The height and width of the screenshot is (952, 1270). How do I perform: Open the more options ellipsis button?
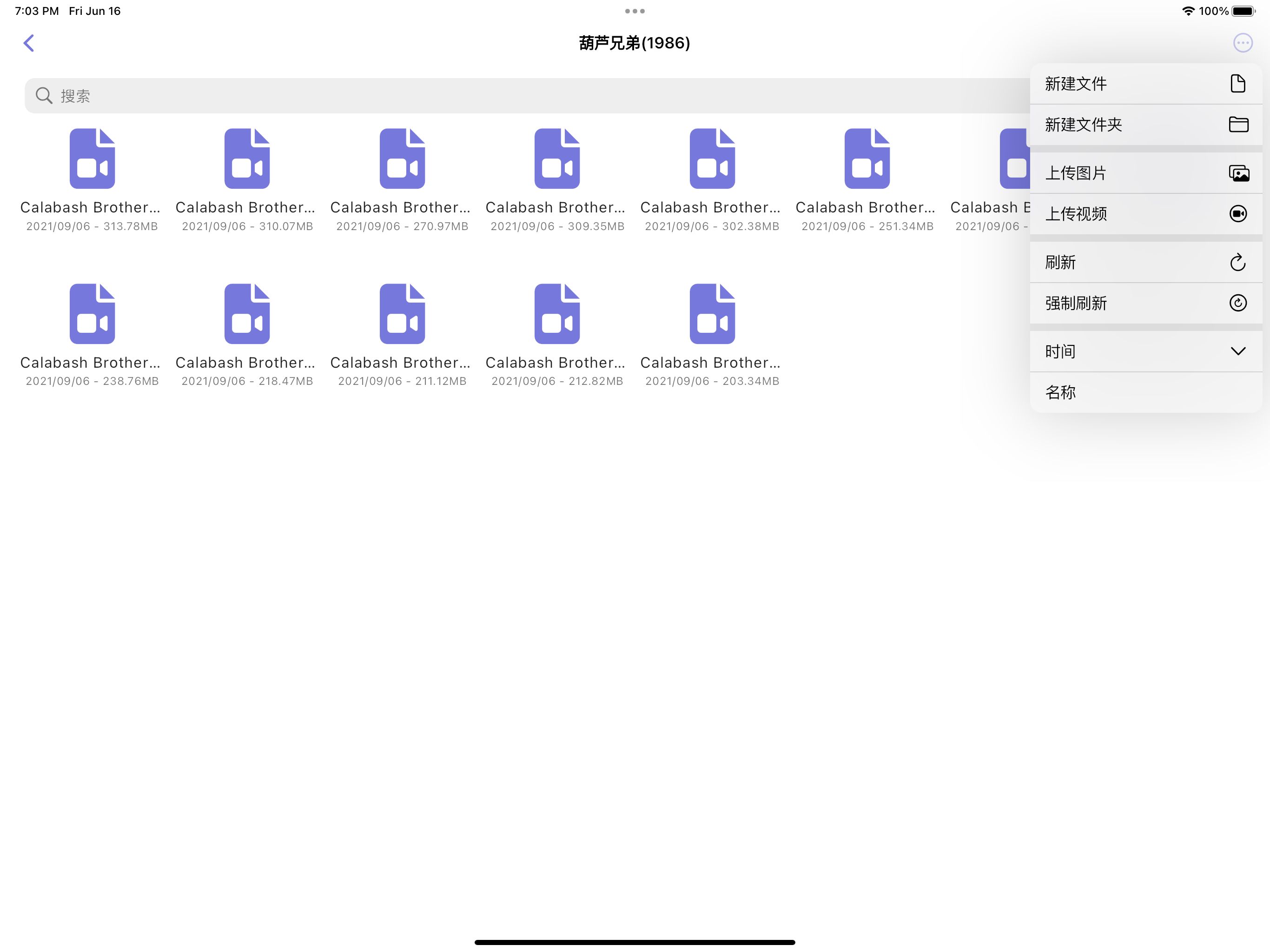(x=1243, y=43)
